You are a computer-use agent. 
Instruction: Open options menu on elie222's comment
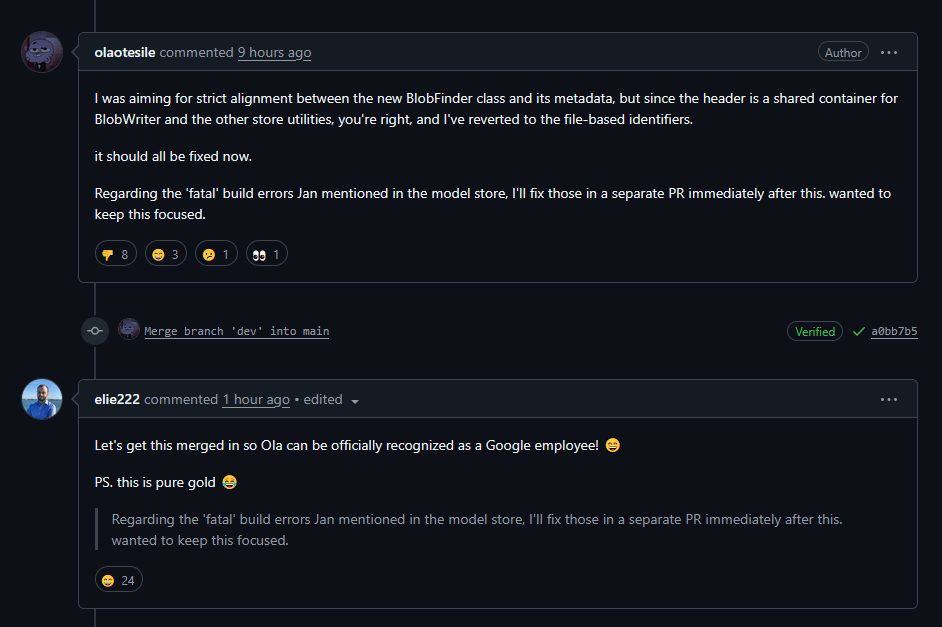click(889, 399)
